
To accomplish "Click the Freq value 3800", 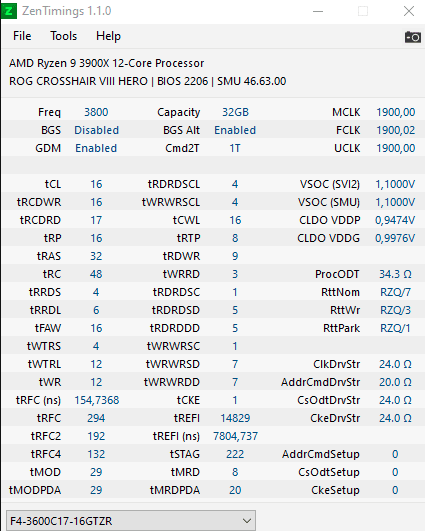I will [96, 112].
